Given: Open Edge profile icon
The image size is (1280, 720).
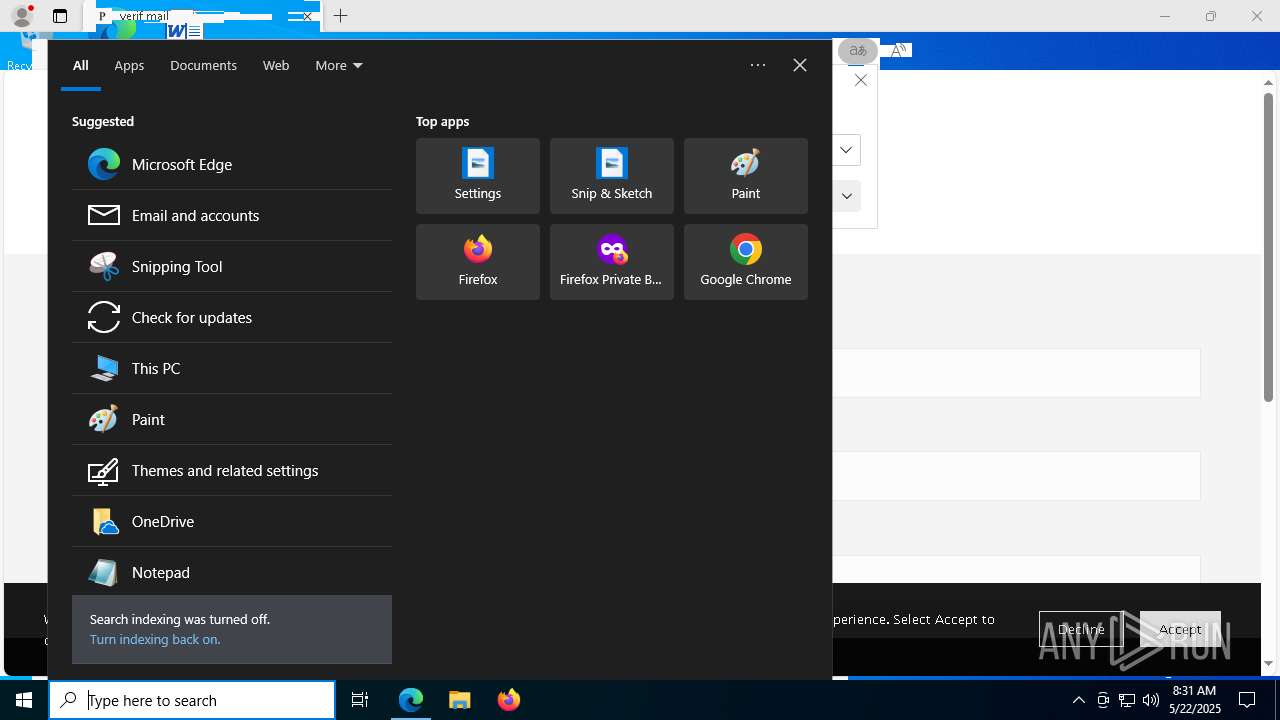Looking at the screenshot, I should coord(22,15).
